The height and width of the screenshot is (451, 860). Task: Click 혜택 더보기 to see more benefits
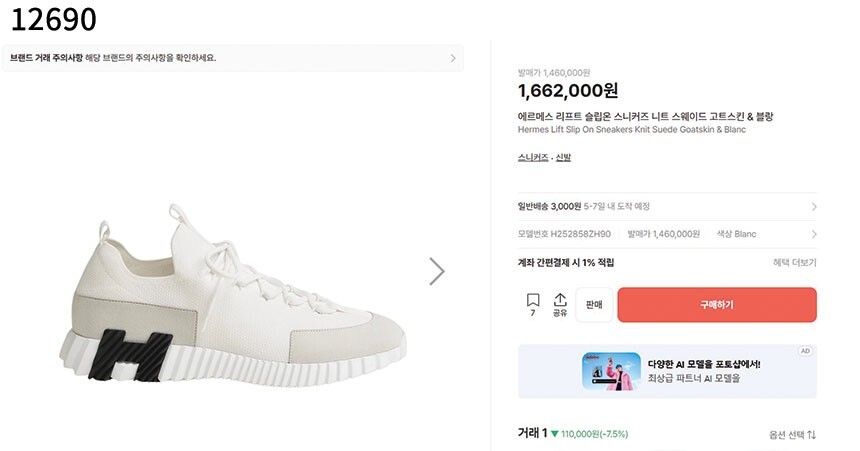[794, 262]
